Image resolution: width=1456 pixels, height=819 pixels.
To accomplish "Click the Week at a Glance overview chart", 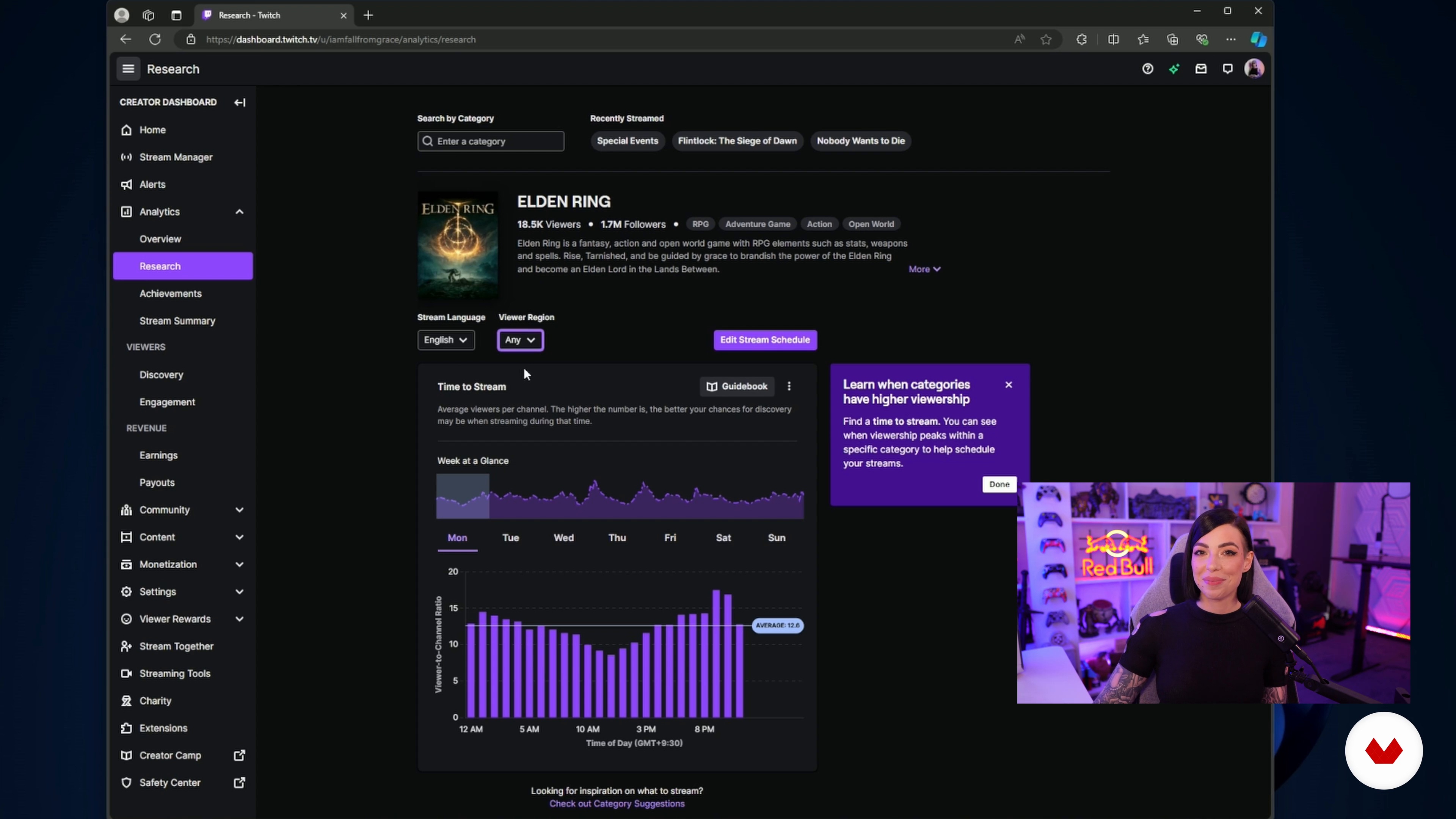I will 620,497.
